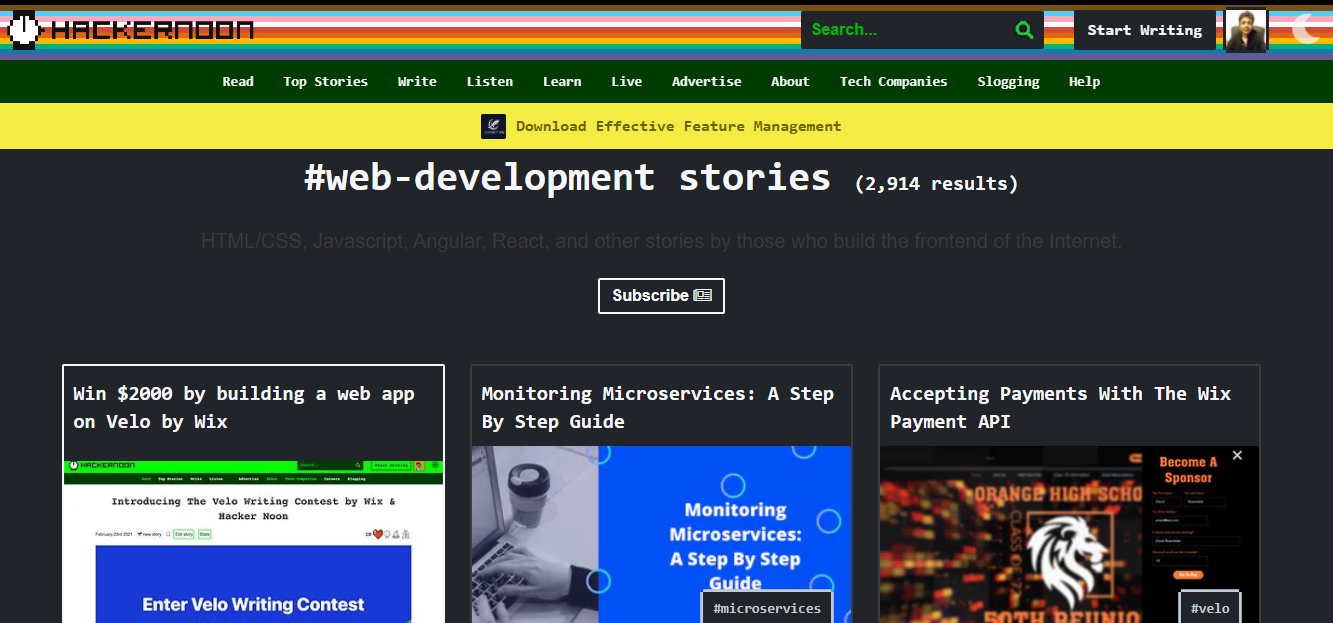Click the Velo Writing Contest thumbnail image
The height and width of the screenshot is (623, 1333).
pos(253,541)
